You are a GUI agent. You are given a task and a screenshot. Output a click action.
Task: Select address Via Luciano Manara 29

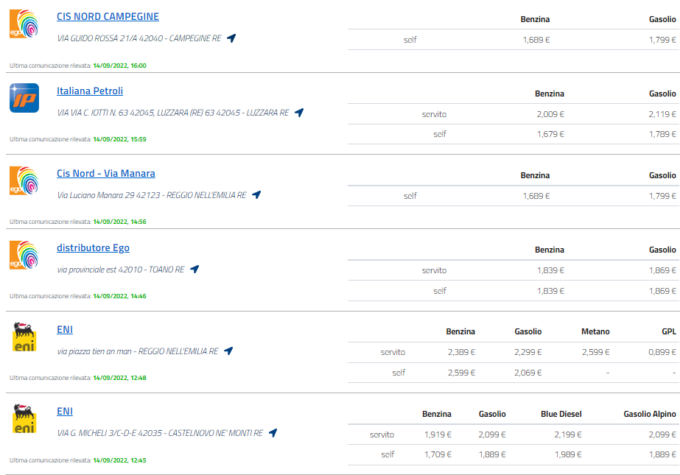coord(152,195)
